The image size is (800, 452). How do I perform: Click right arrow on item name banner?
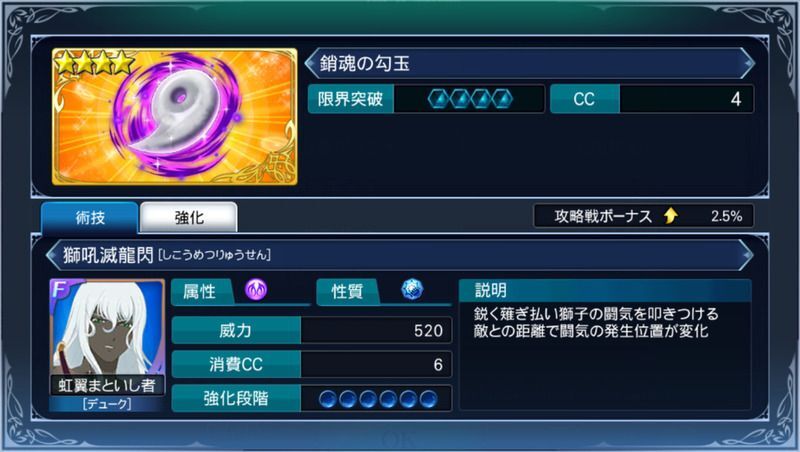747,63
